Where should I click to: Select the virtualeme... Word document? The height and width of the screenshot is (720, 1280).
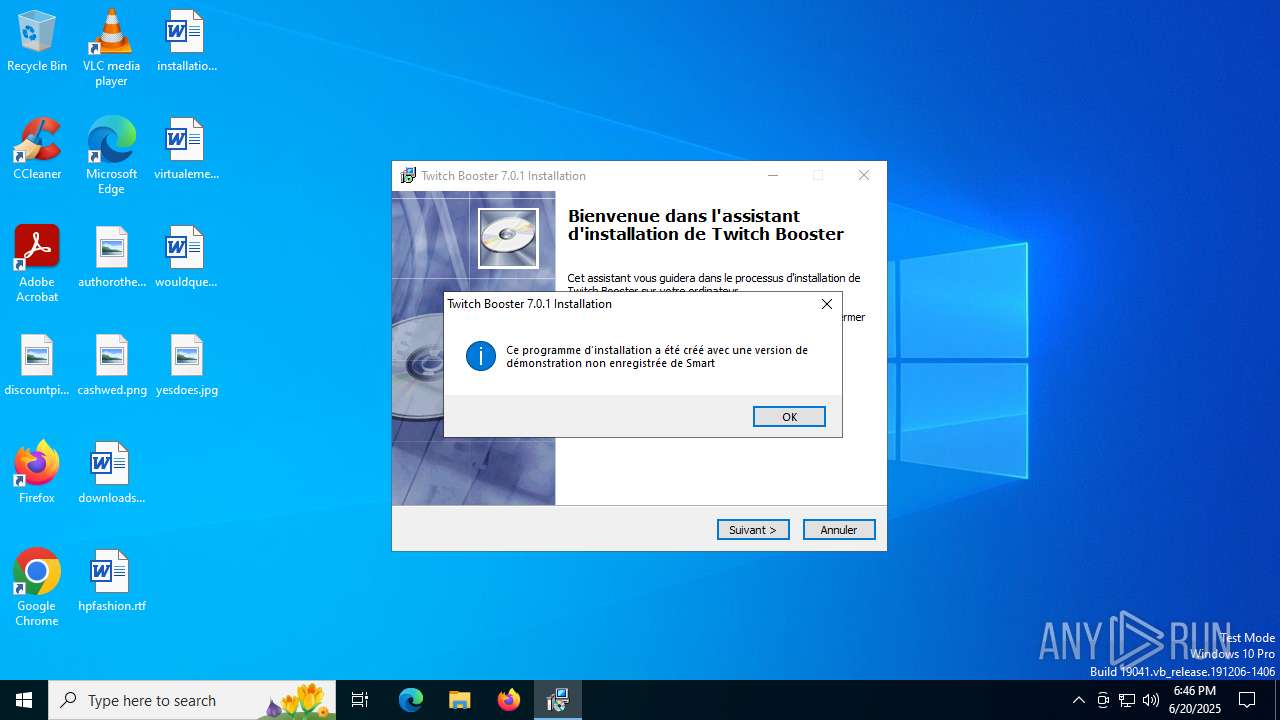(186, 150)
